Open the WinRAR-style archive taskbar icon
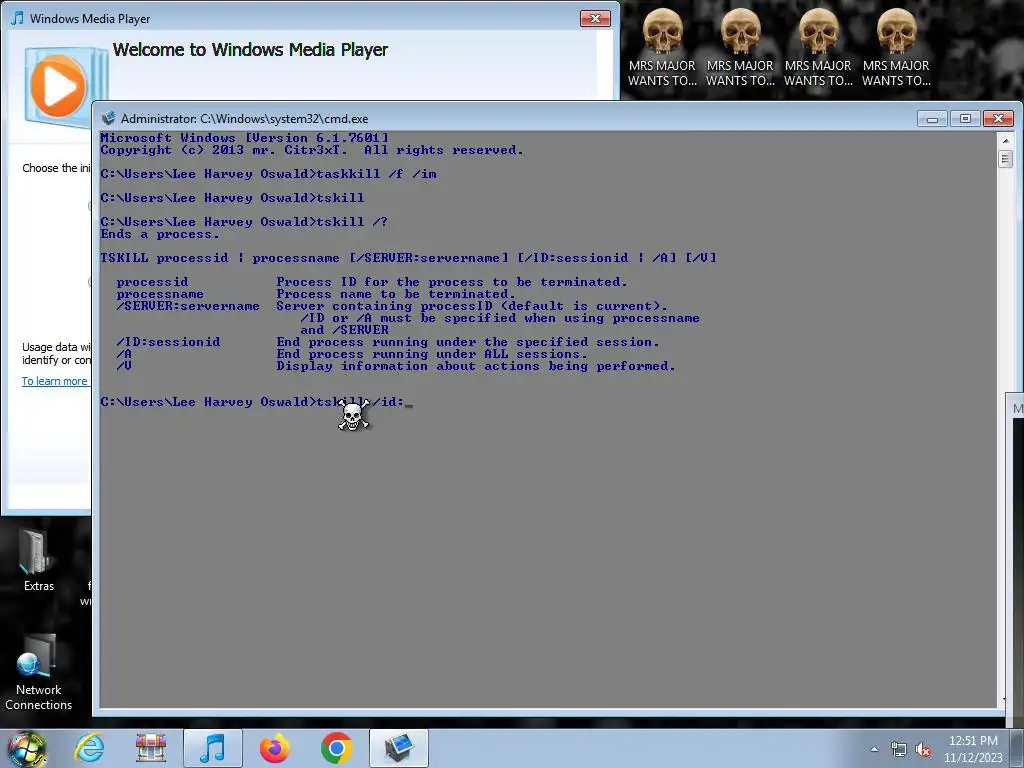Image resolution: width=1024 pixels, height=768 pixels. coord(151,748)
